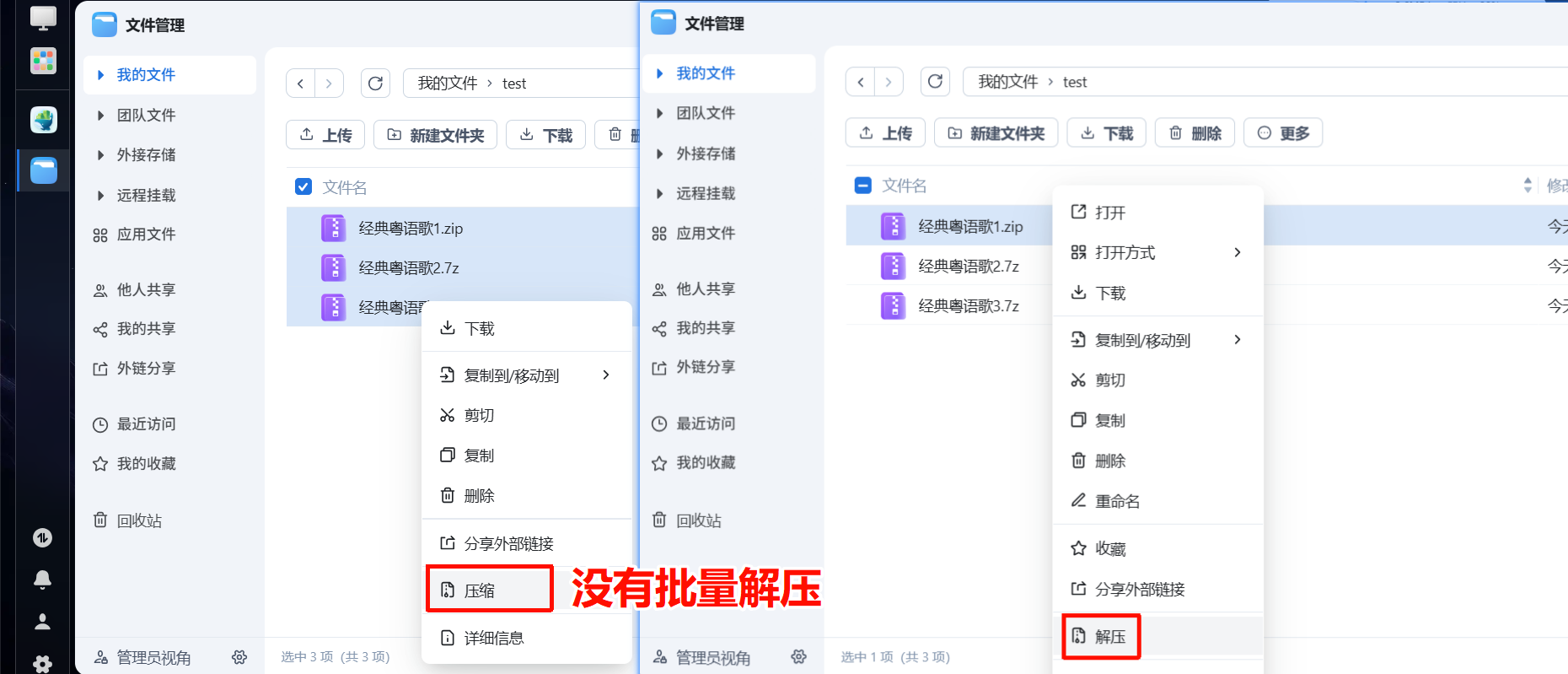
Task: Open settings gear beside 管理员视角 in left window
Action: coord(239,657)
